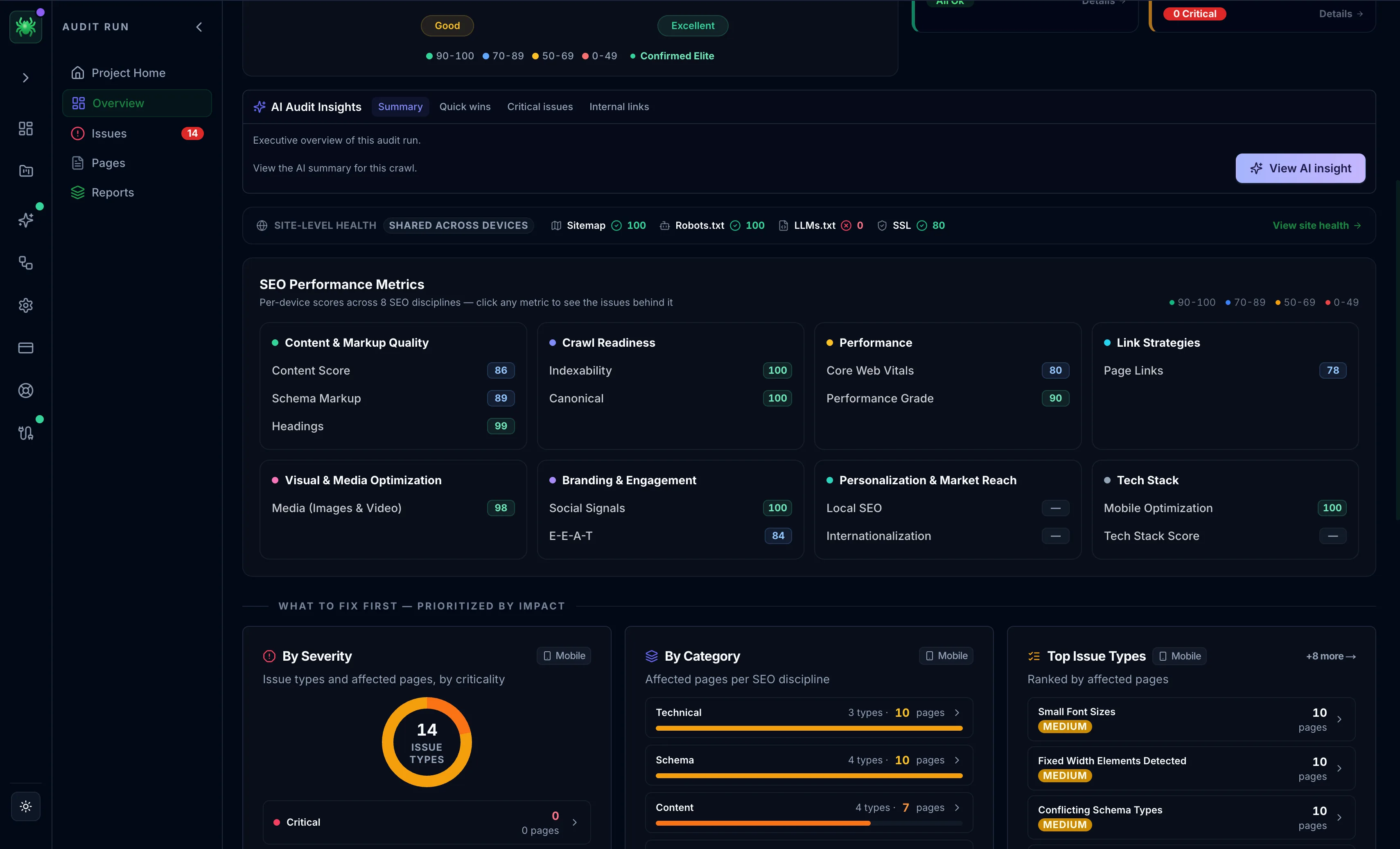Click the By Severity alert icon
Viewport: 1400px width, 849px height.
pyautogui.click(x=269, y=656)
